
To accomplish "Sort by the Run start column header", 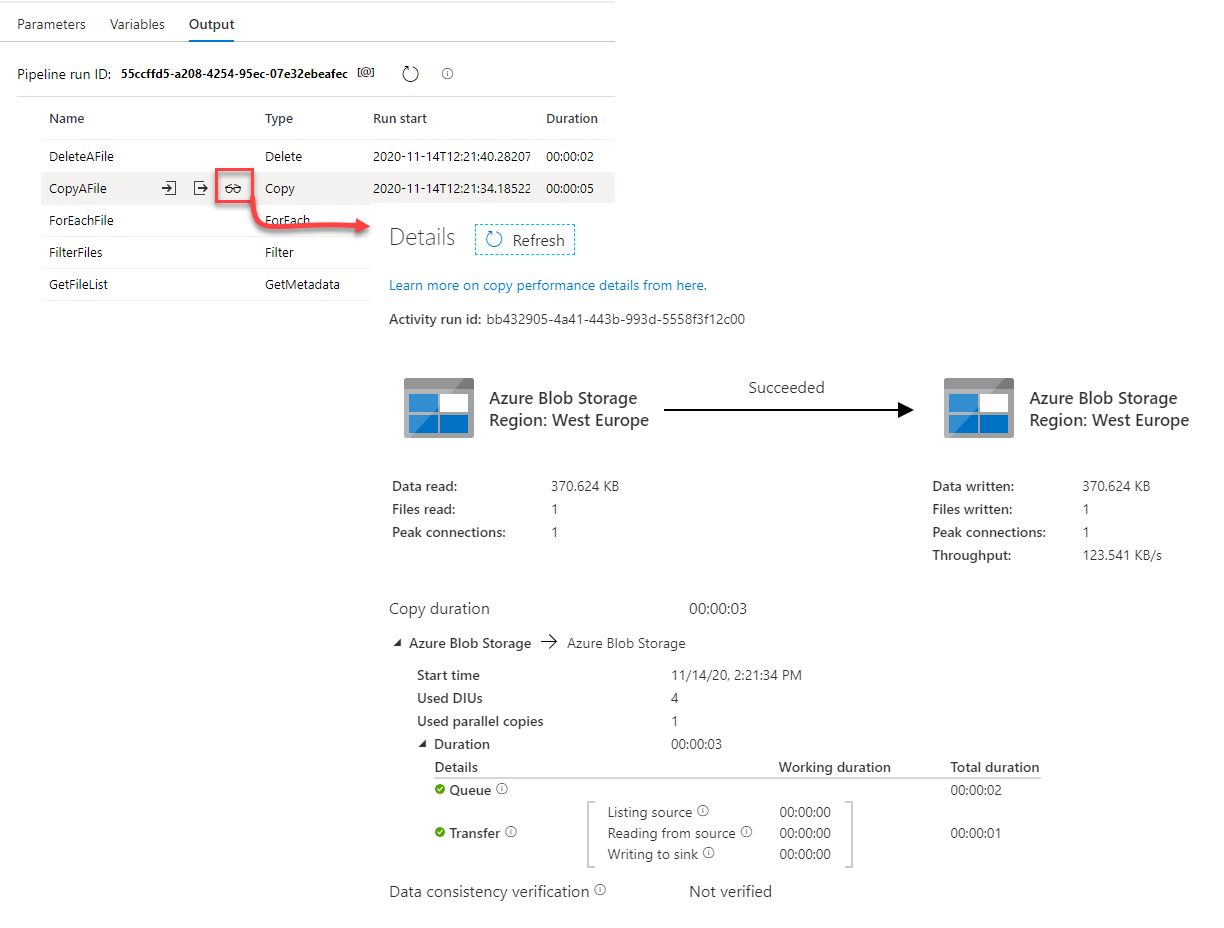I will point(400,118).
